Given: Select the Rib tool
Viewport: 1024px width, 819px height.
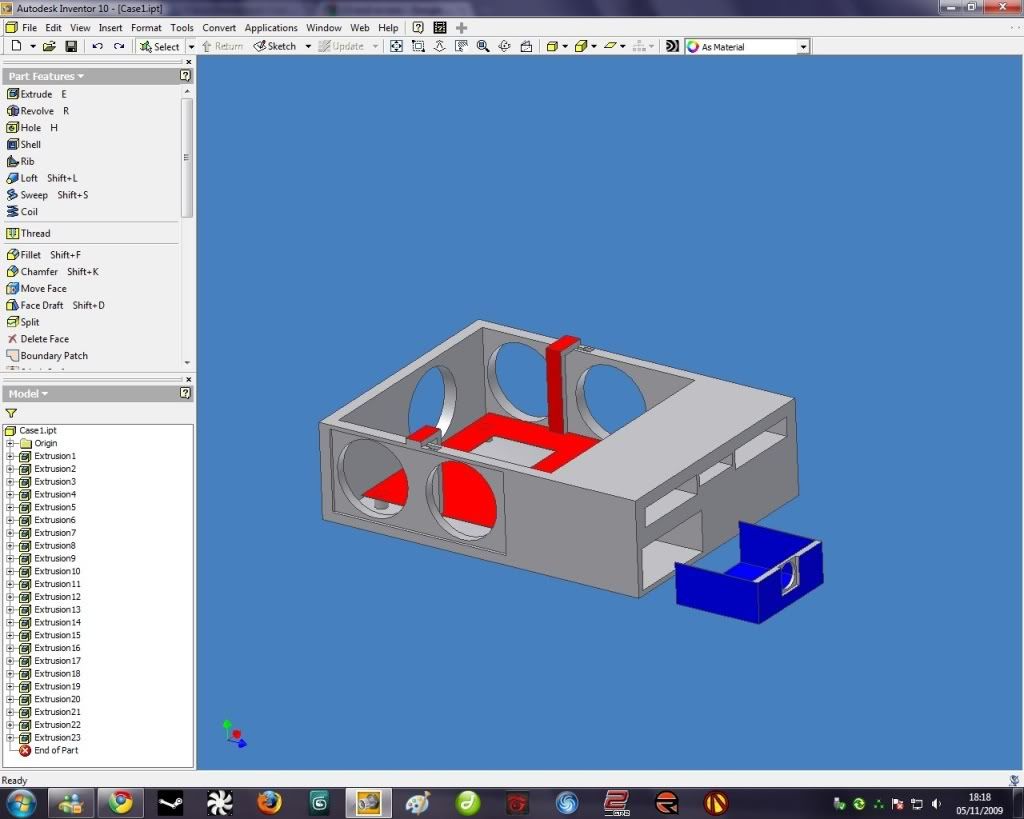Looking at the screenshot, I should [x=21, y=161].
